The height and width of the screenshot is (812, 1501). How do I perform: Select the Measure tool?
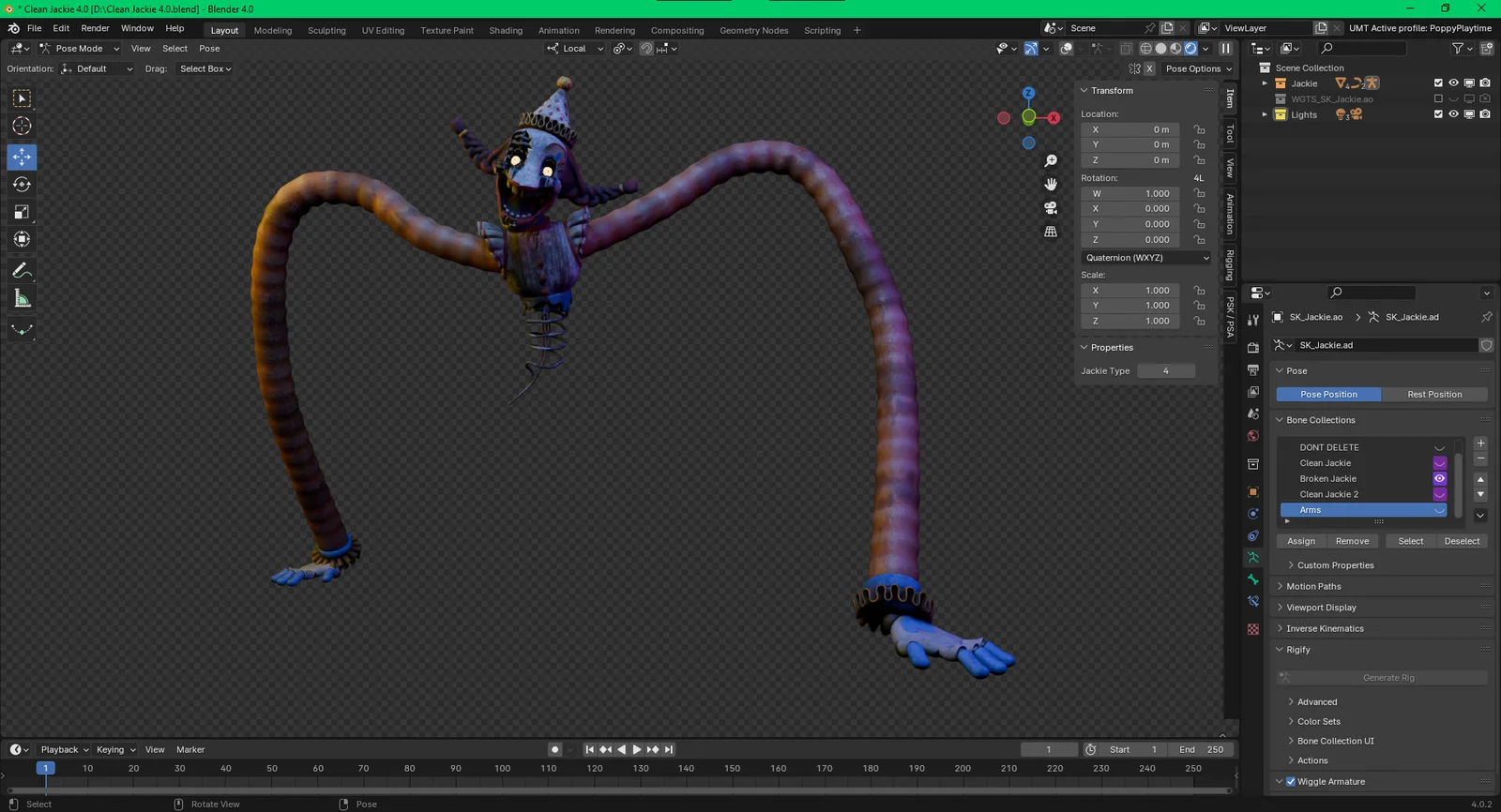click(x=22, y=298)
